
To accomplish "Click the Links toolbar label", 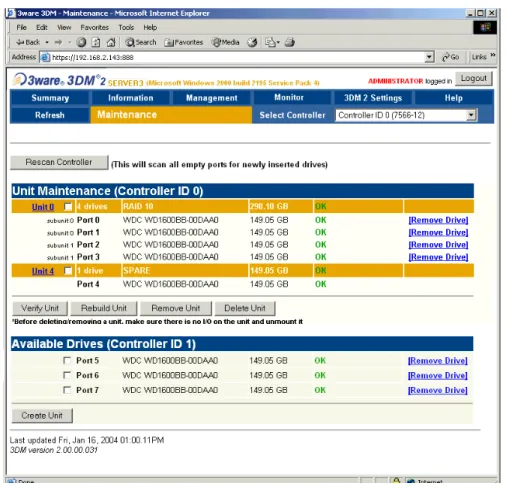I will (479, 57).
